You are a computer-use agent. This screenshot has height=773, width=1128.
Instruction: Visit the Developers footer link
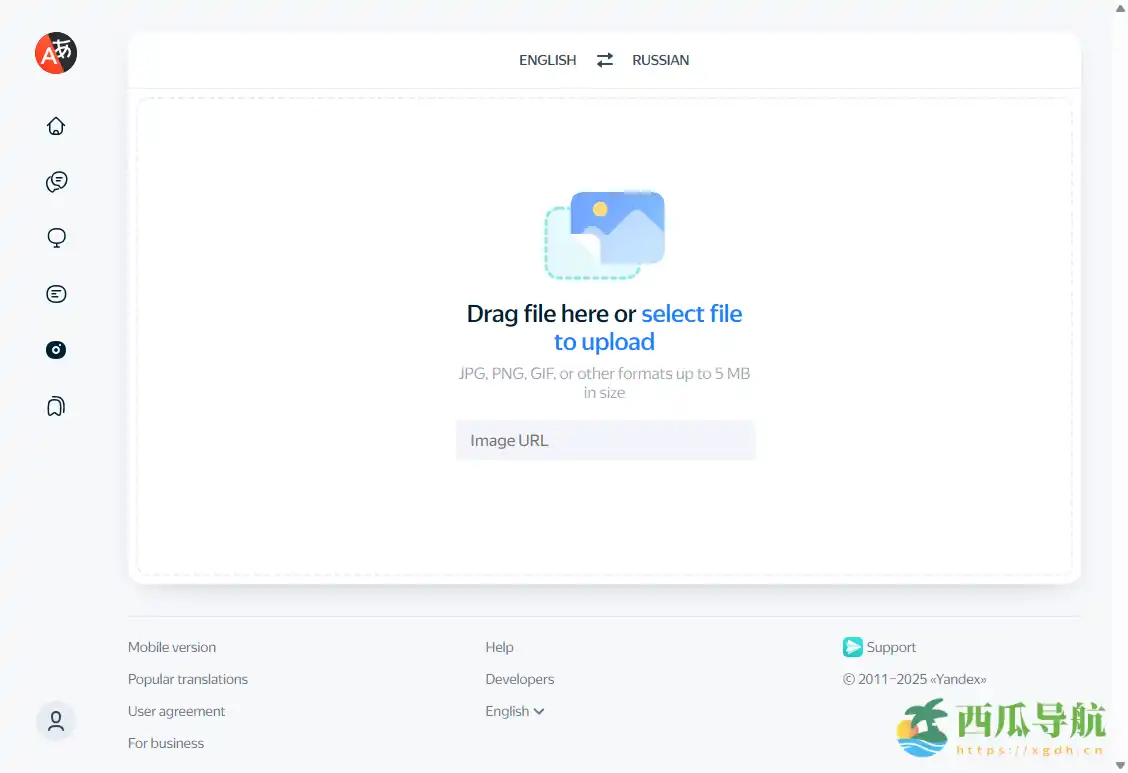click(x=519, y=679)
